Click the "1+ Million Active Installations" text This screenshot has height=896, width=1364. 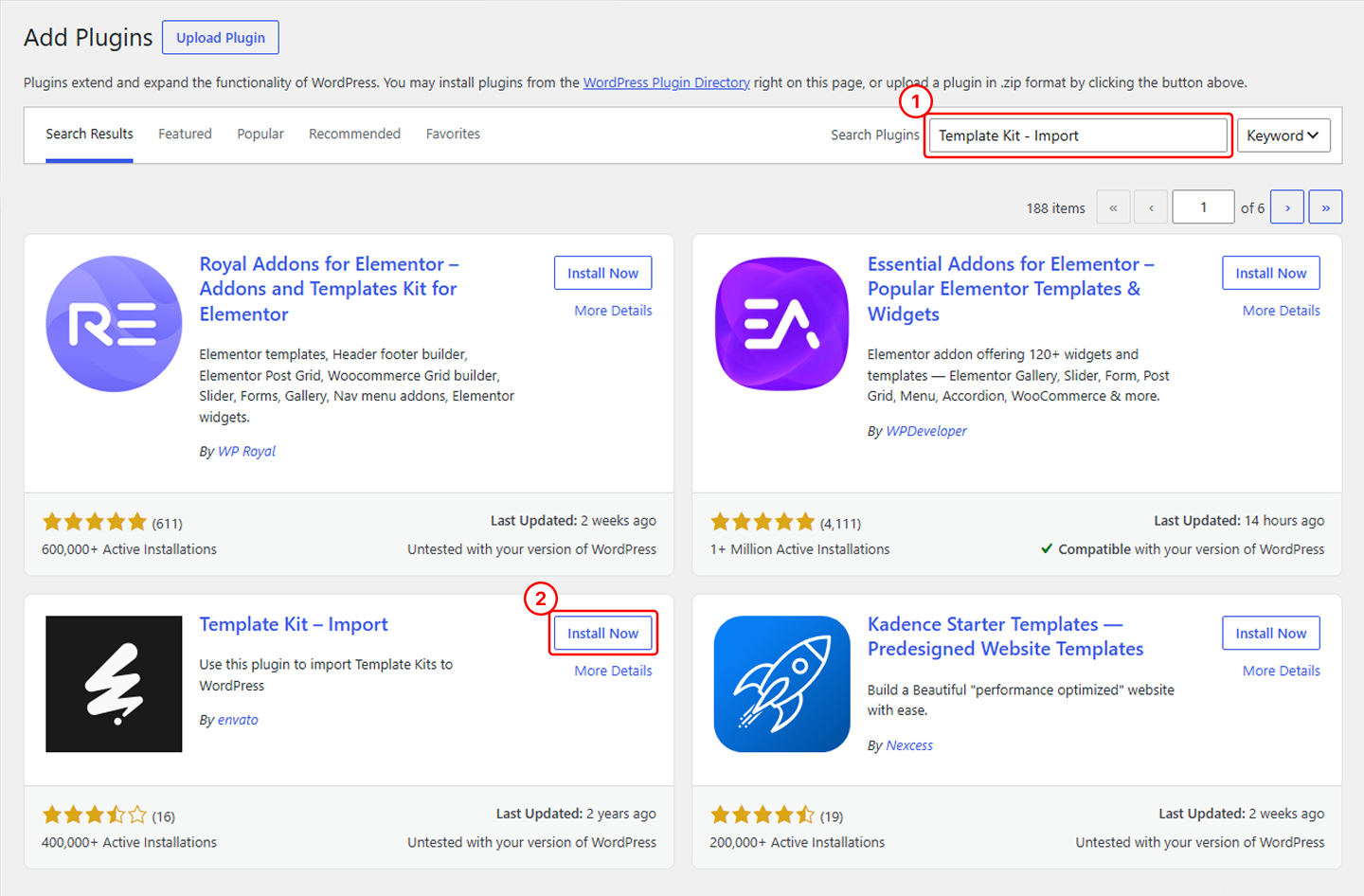(800, 549)
